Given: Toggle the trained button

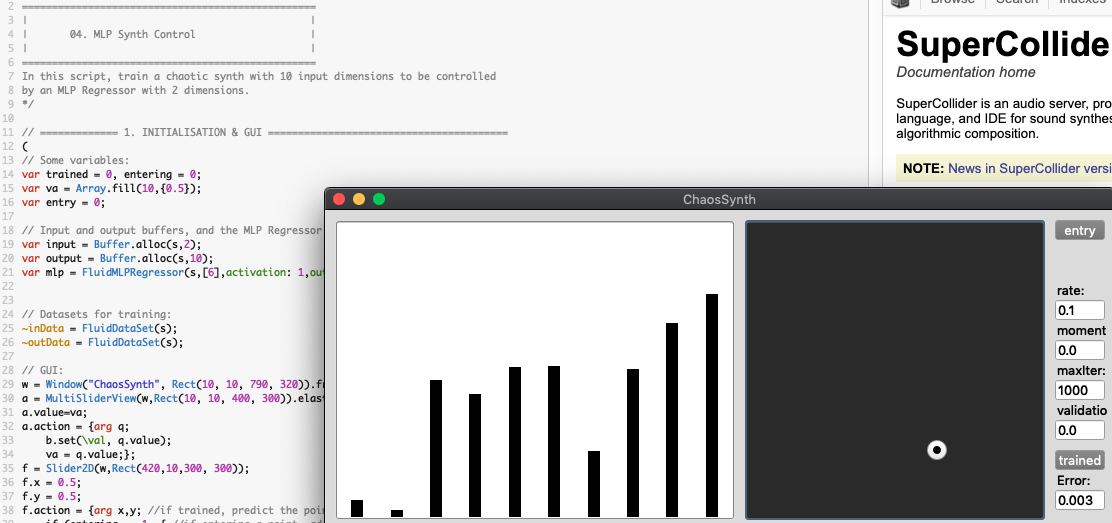Looking at the screenshot, I should 1079,460.
